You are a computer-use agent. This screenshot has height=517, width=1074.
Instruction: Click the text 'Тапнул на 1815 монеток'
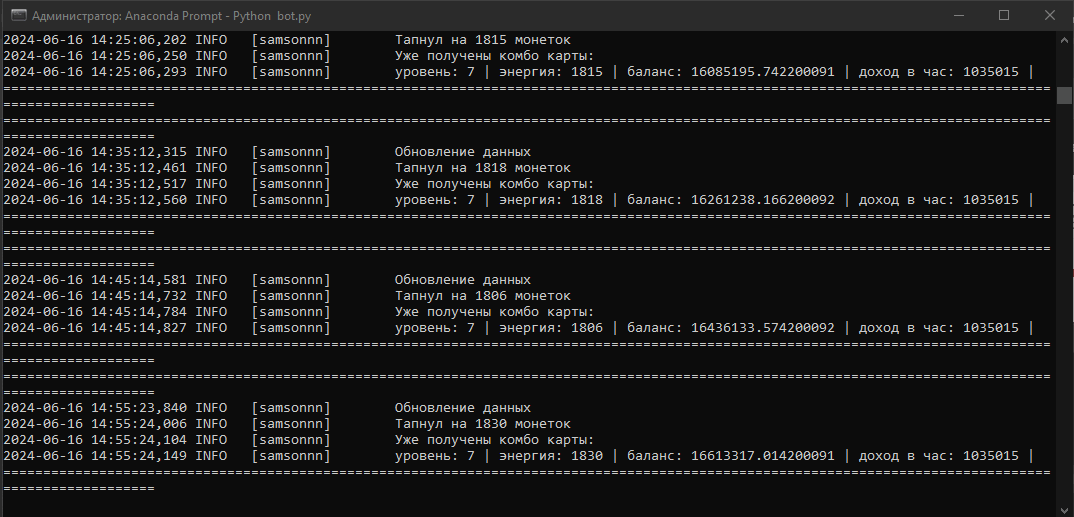pyautogui.click(x=482, y=40)
